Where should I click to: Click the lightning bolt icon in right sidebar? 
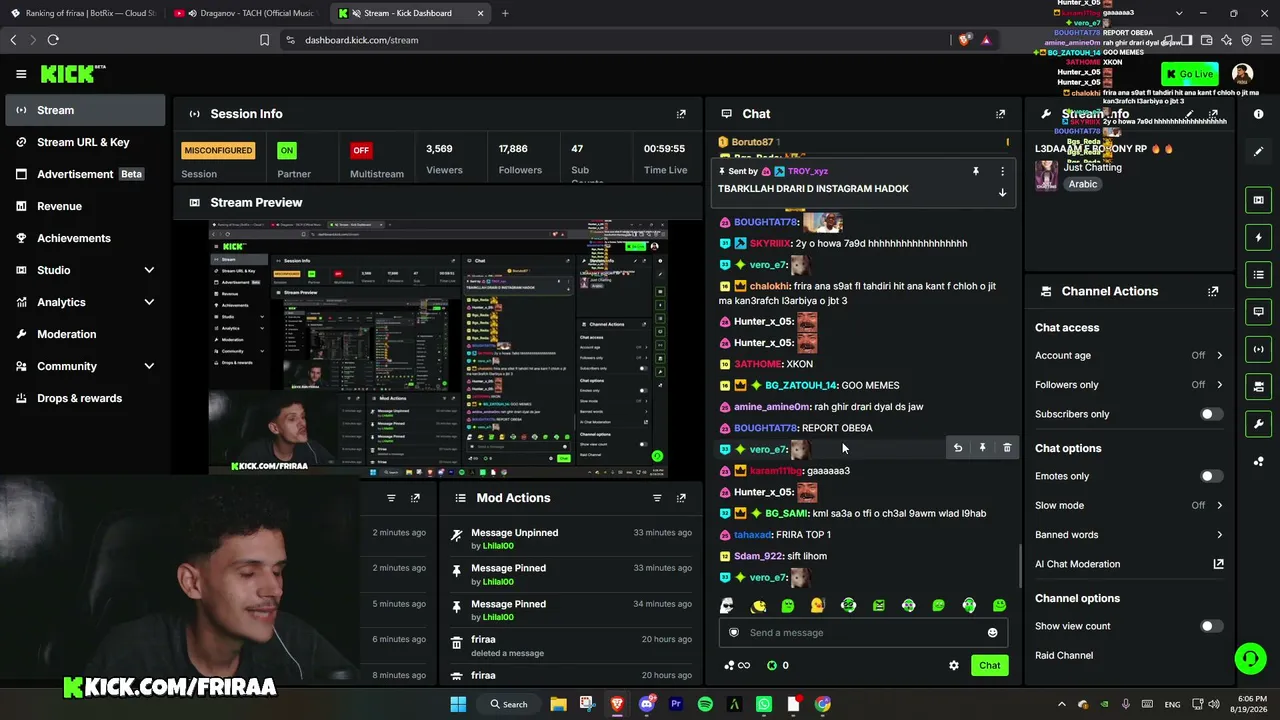(1259, 237)
